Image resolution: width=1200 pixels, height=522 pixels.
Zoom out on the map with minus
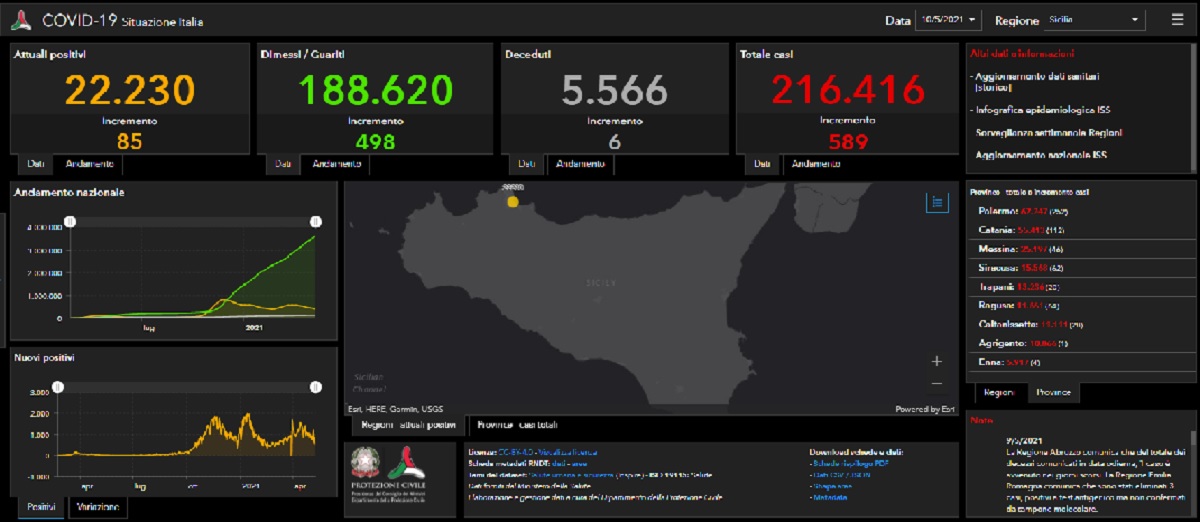click(936, 384)
